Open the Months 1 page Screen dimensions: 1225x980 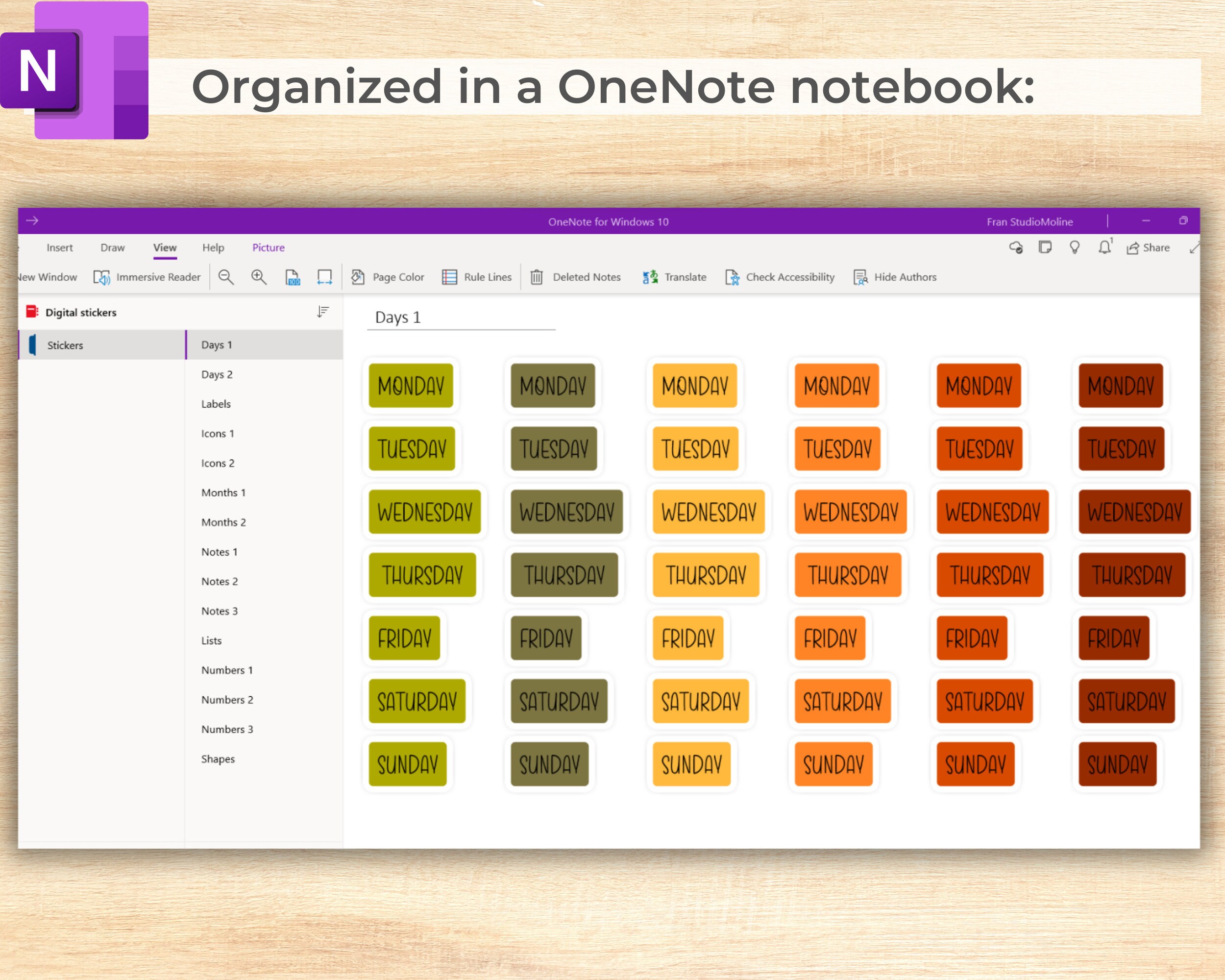[x=265, y=492]
